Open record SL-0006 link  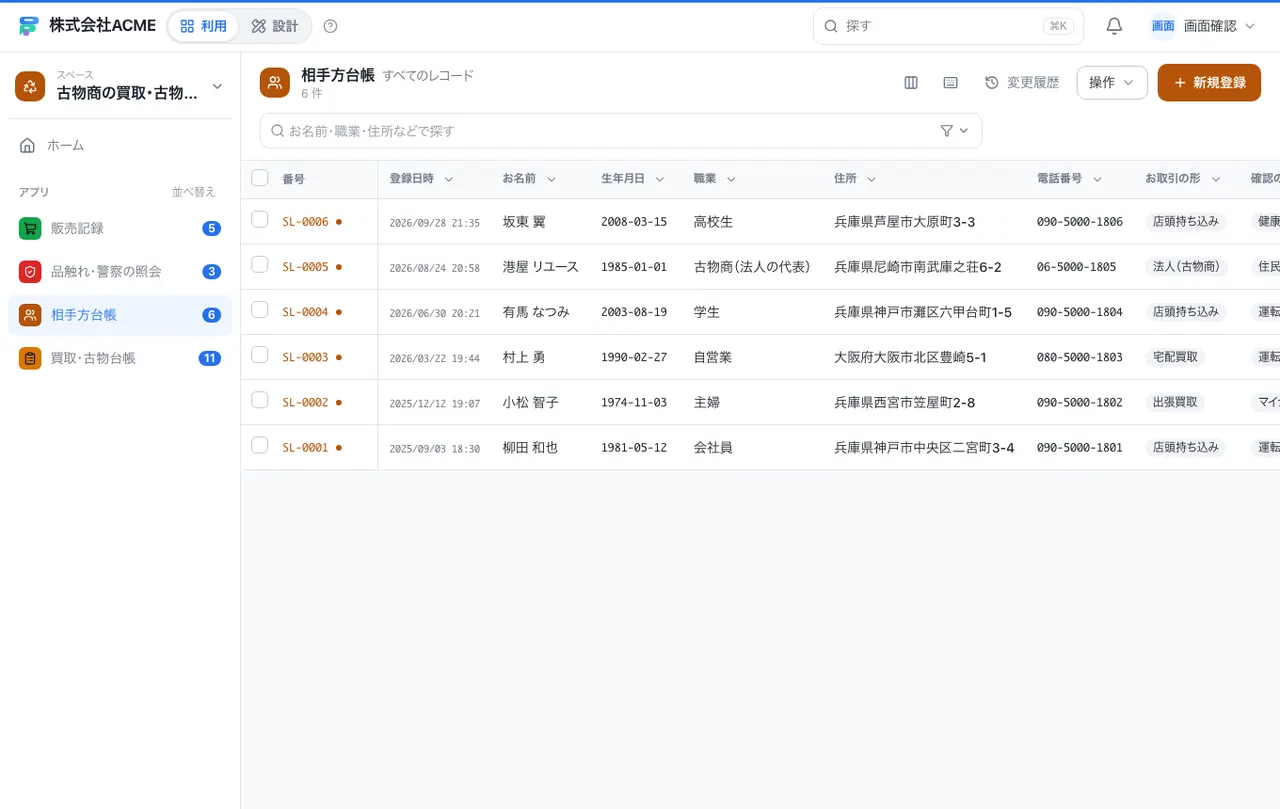[x=305, y=222]
